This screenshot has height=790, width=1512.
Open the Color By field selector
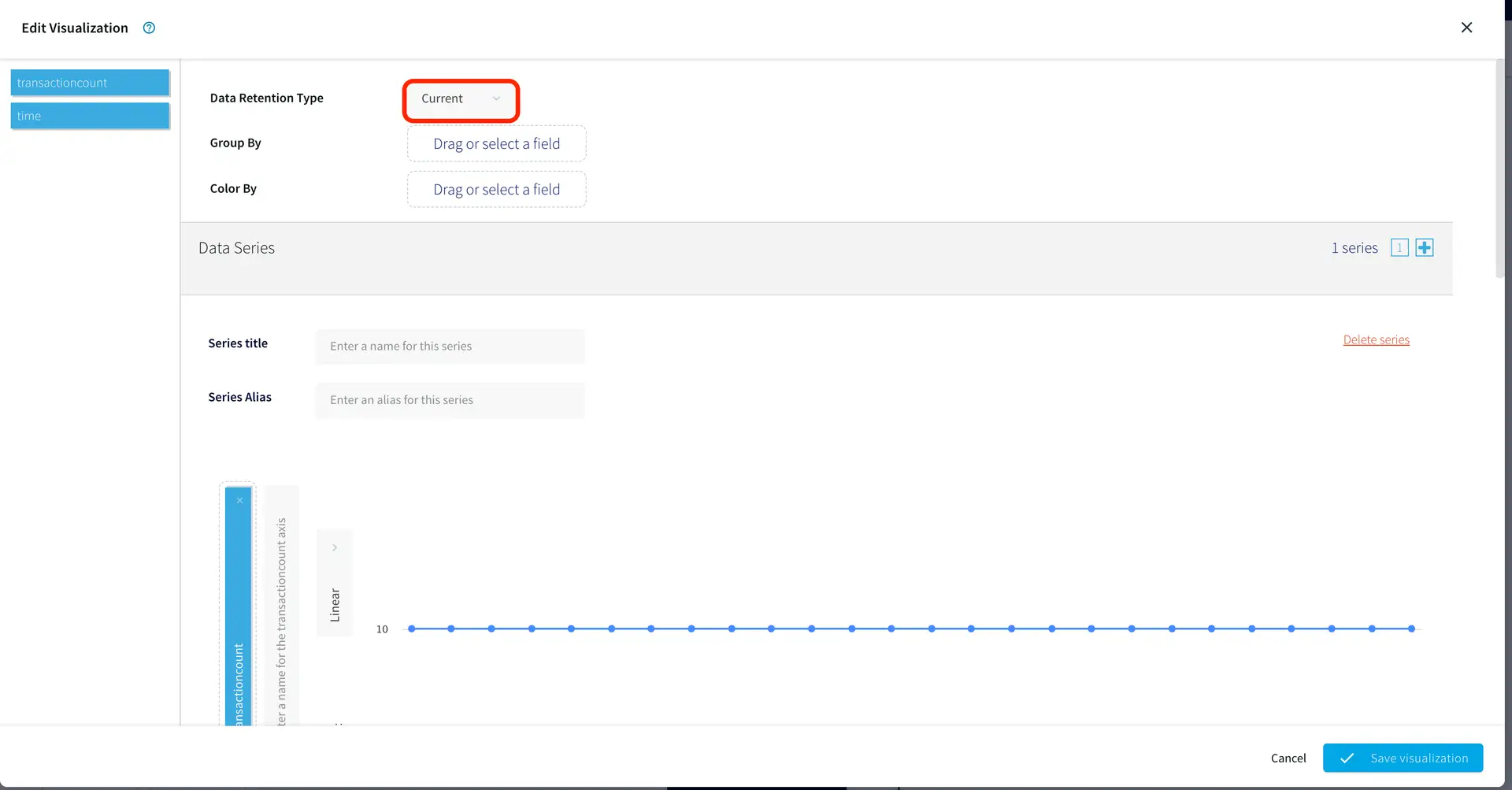[x=496, y=190]
